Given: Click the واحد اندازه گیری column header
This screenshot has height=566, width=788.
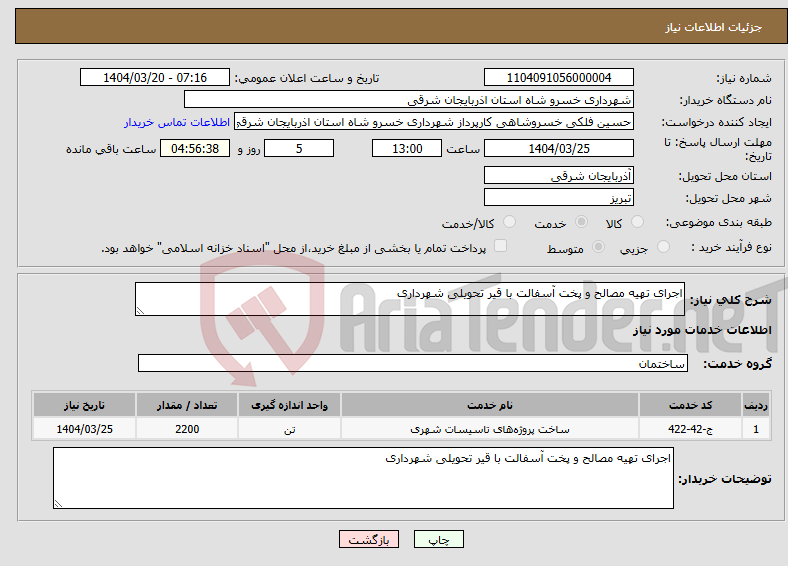Looking at the screenshot, I should tap(289, 405).
